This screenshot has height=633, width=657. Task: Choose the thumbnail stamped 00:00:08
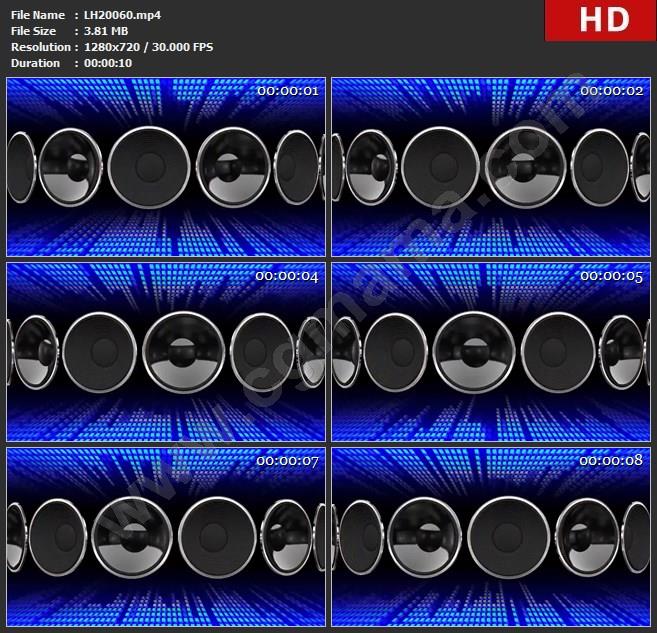click(x=490, y=536)
